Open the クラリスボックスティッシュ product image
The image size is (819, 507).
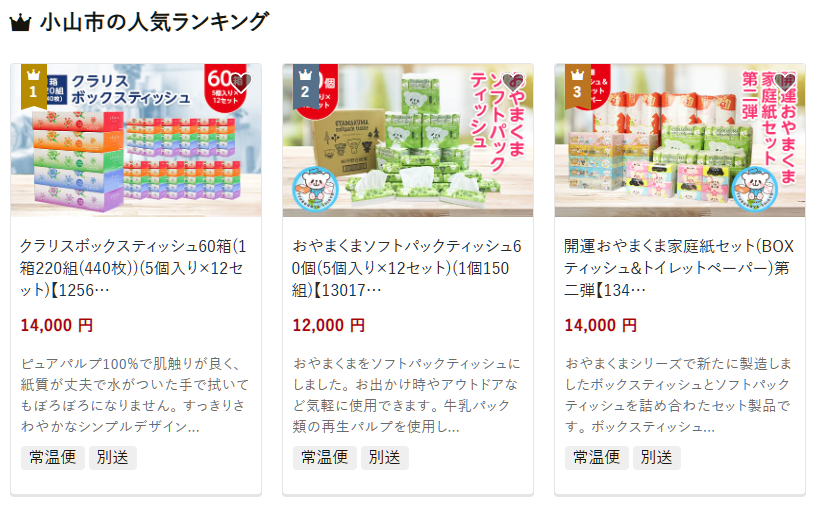pos(136,140)
